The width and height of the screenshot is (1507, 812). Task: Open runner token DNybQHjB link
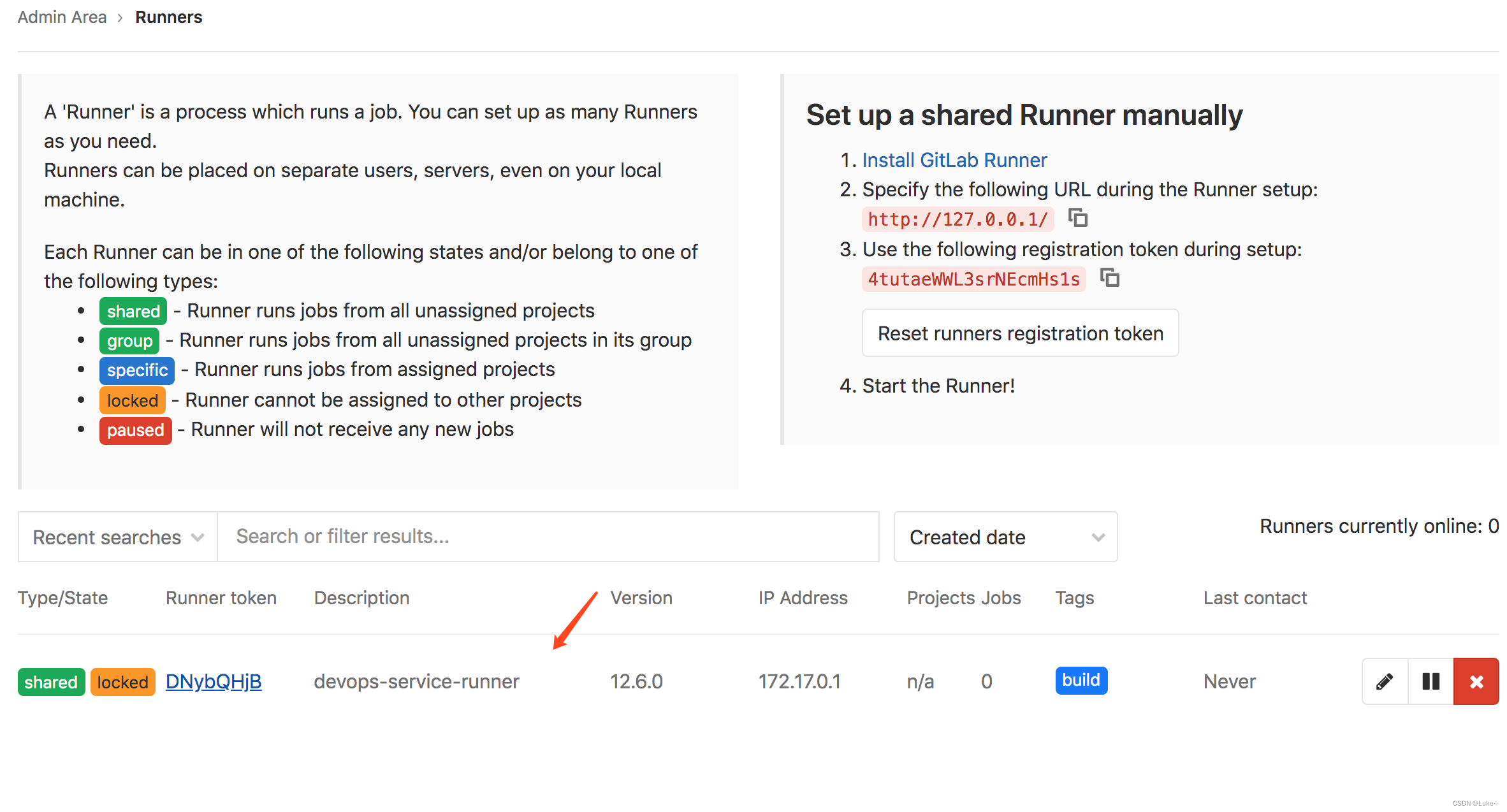[x=214, y=681]
